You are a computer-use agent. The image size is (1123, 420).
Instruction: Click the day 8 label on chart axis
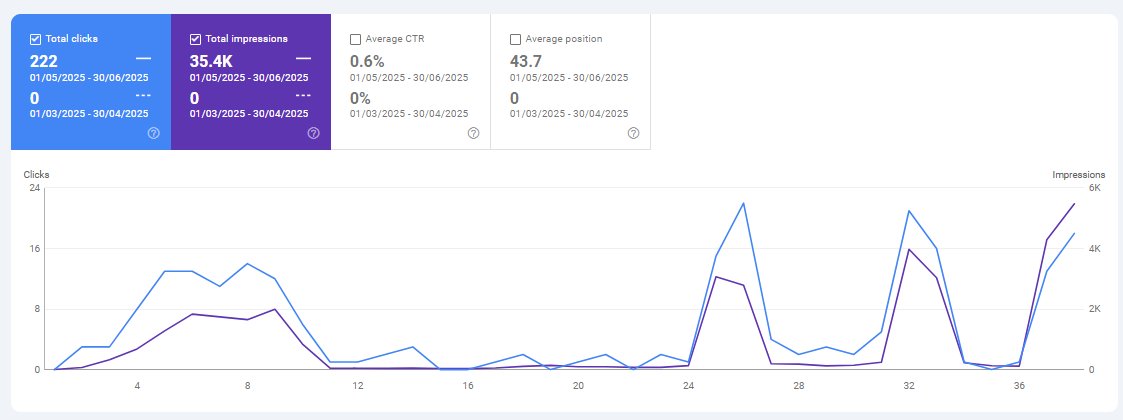pyautogui.click(x=247, y=386)
